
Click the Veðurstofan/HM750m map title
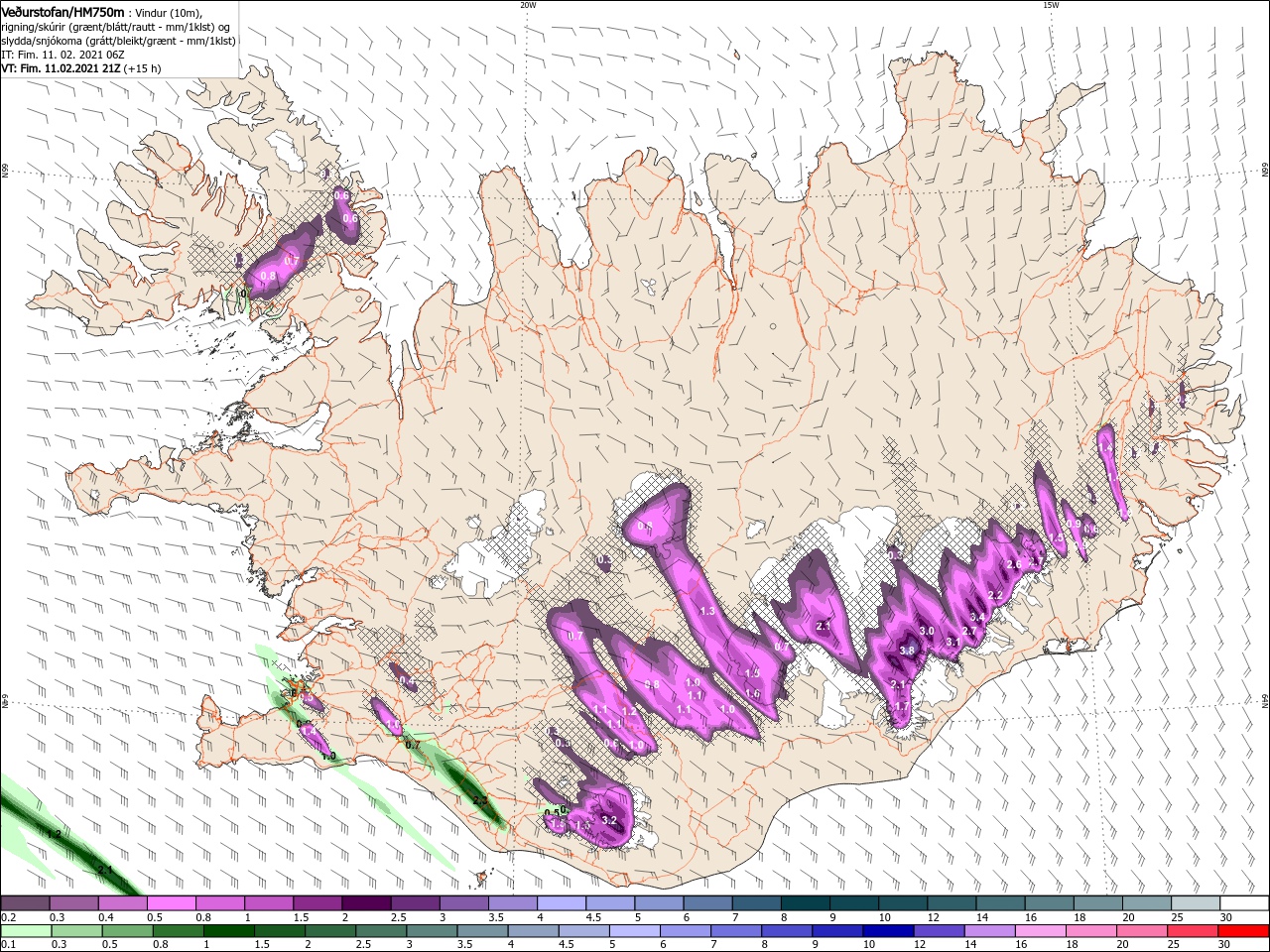pyautogui.click(x=63, y=11)
